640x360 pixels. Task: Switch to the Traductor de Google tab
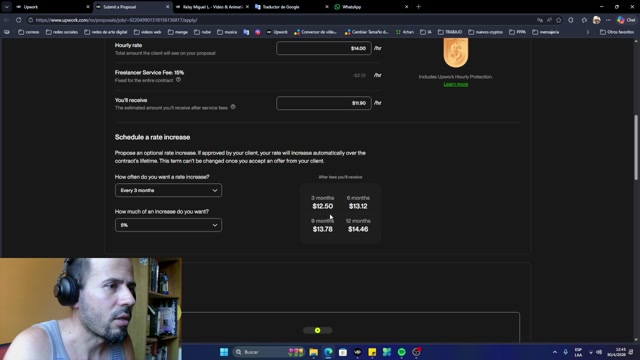click(x=291, y=7)
